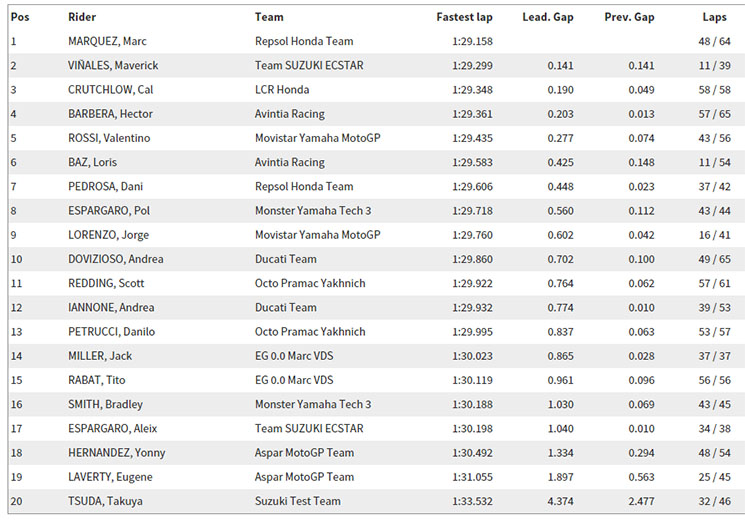745x525 pixels.
Task: Select rider VIÑALES, Maverick
Action: tap(113, 66)
